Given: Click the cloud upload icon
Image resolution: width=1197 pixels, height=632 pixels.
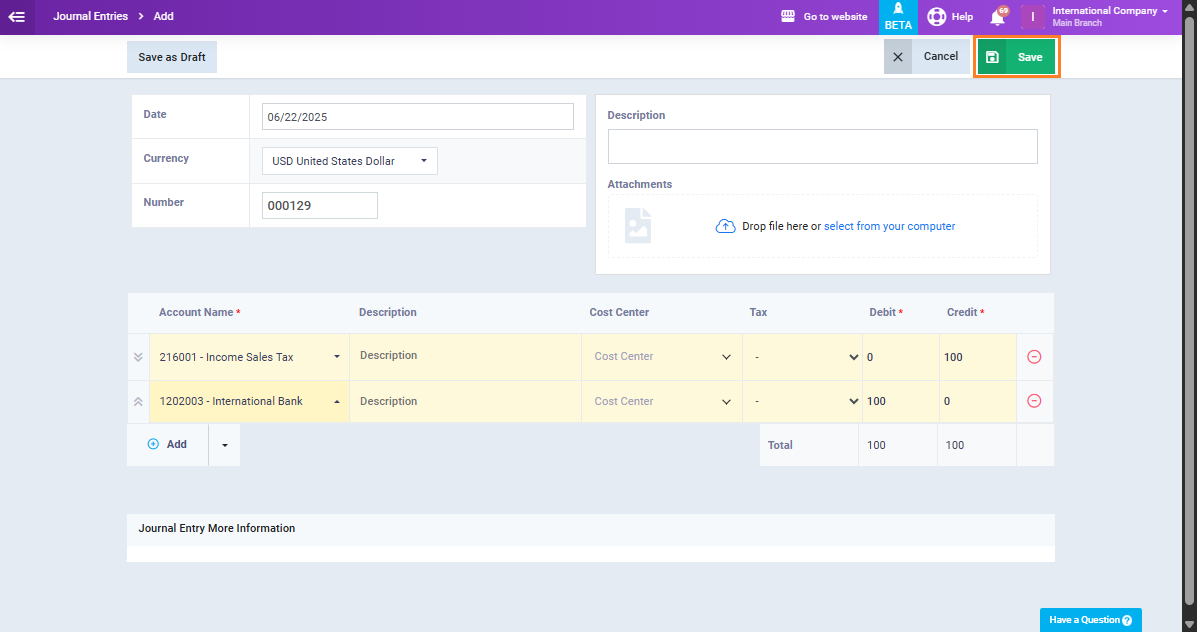Looking at the screenshot, I should click(725, 226).
